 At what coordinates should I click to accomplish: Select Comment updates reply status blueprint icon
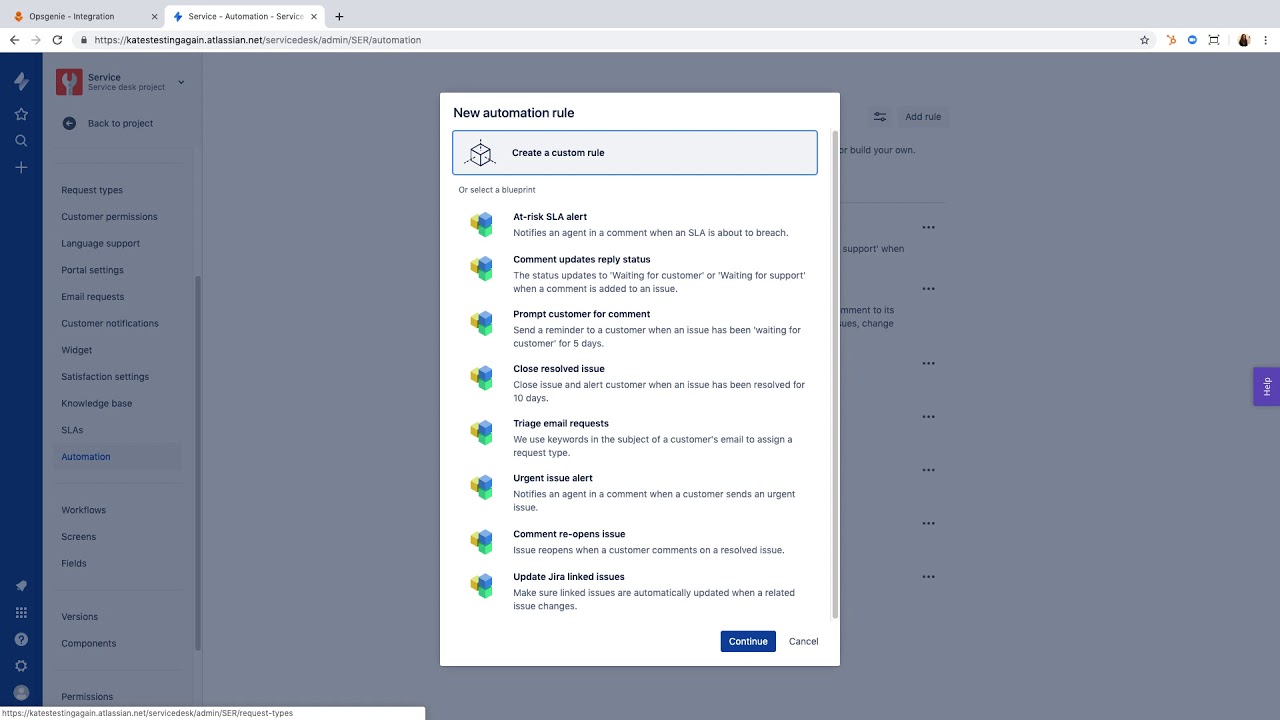coord(482,268)
